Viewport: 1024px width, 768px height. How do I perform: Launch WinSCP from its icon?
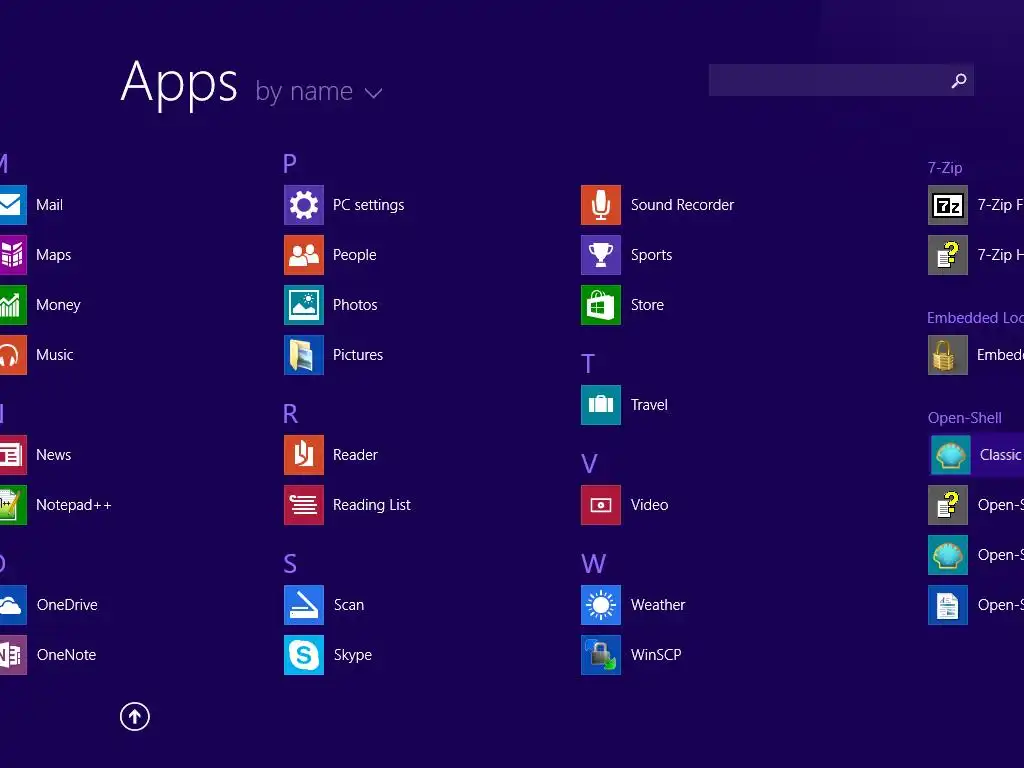point(601,655)
